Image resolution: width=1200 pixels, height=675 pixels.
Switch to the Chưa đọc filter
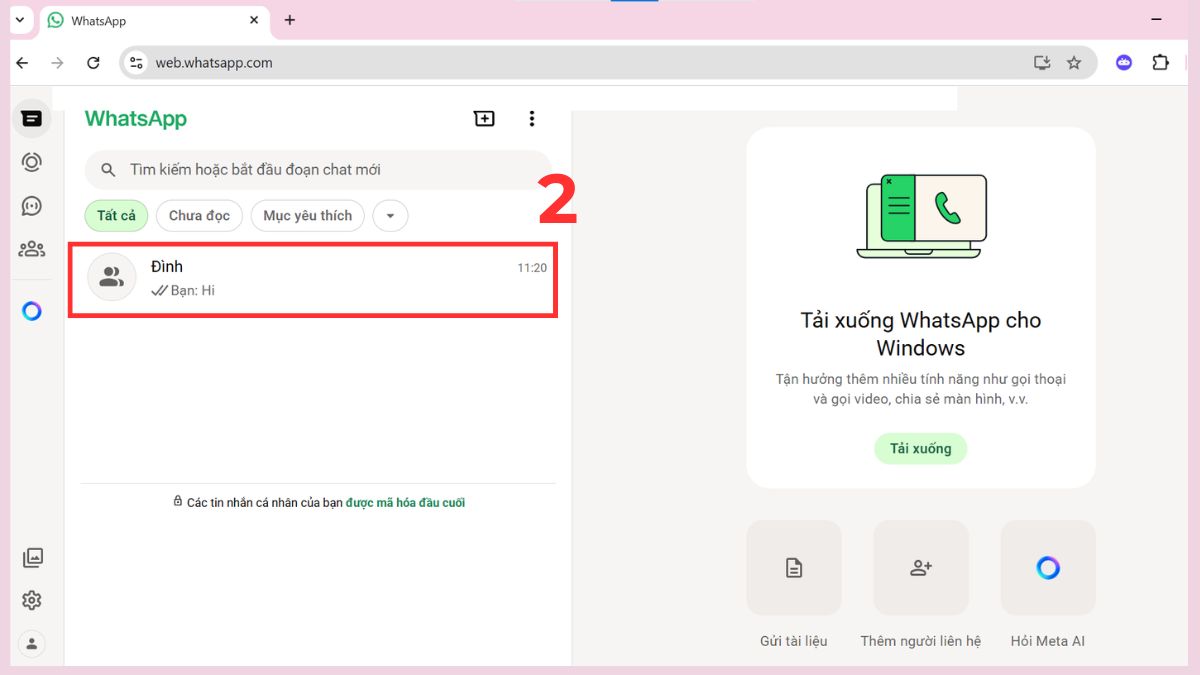[198, 215]
